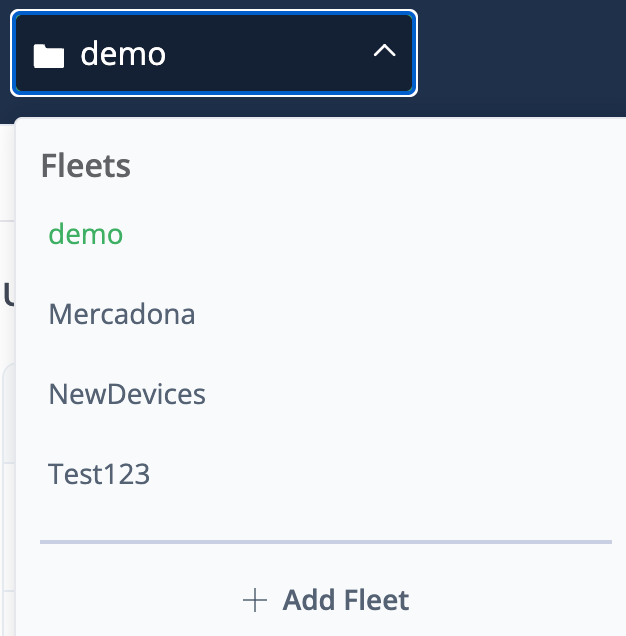Click the dark header bar beside the selector
Screen dimensions: 626x636
(520, 55)
